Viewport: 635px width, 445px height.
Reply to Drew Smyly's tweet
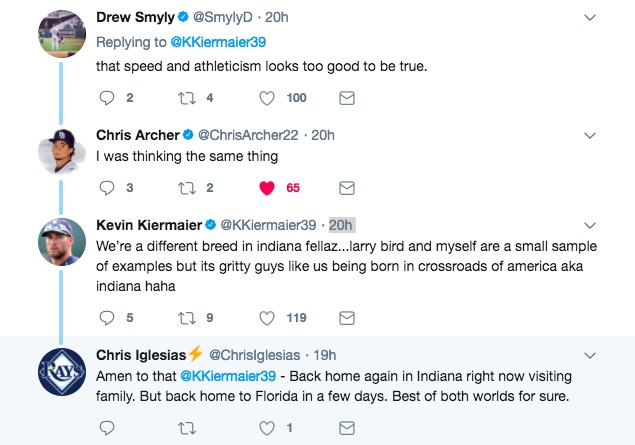click(x=109, y=98)
